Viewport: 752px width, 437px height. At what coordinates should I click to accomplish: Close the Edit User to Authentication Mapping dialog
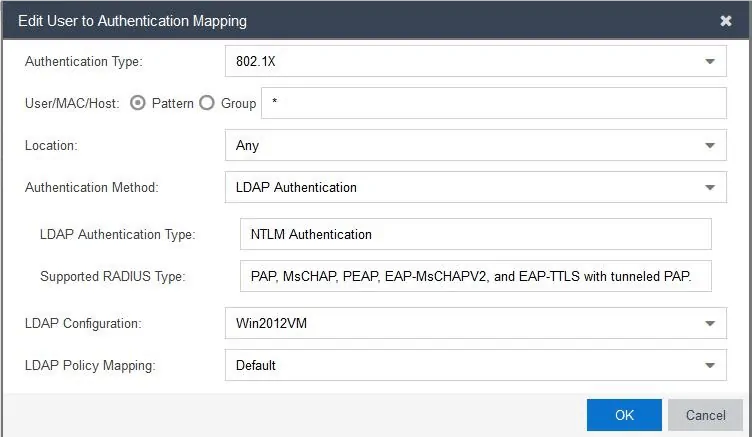click(726, 21)
